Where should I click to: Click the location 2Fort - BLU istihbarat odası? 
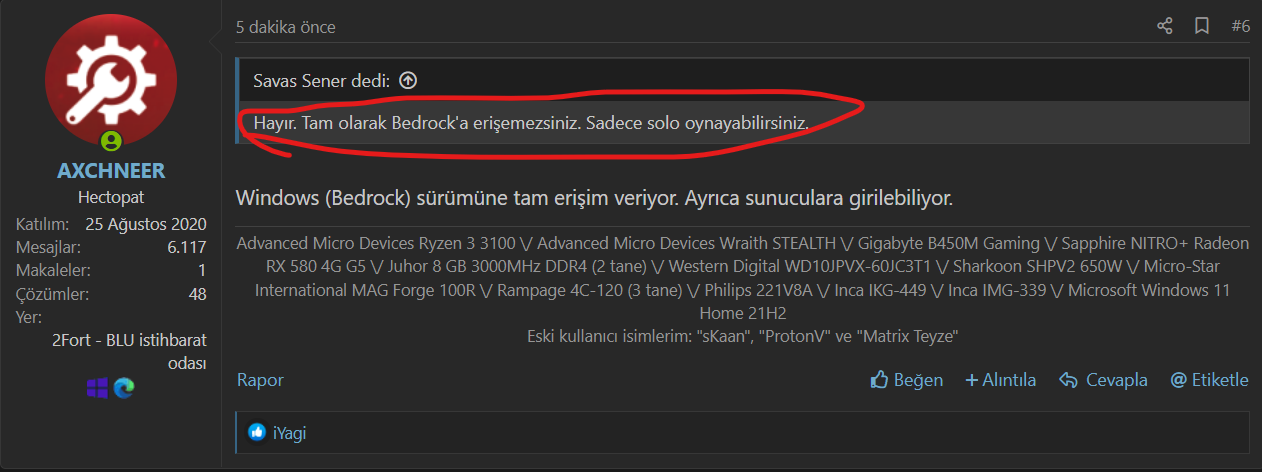tap(129, 350)
